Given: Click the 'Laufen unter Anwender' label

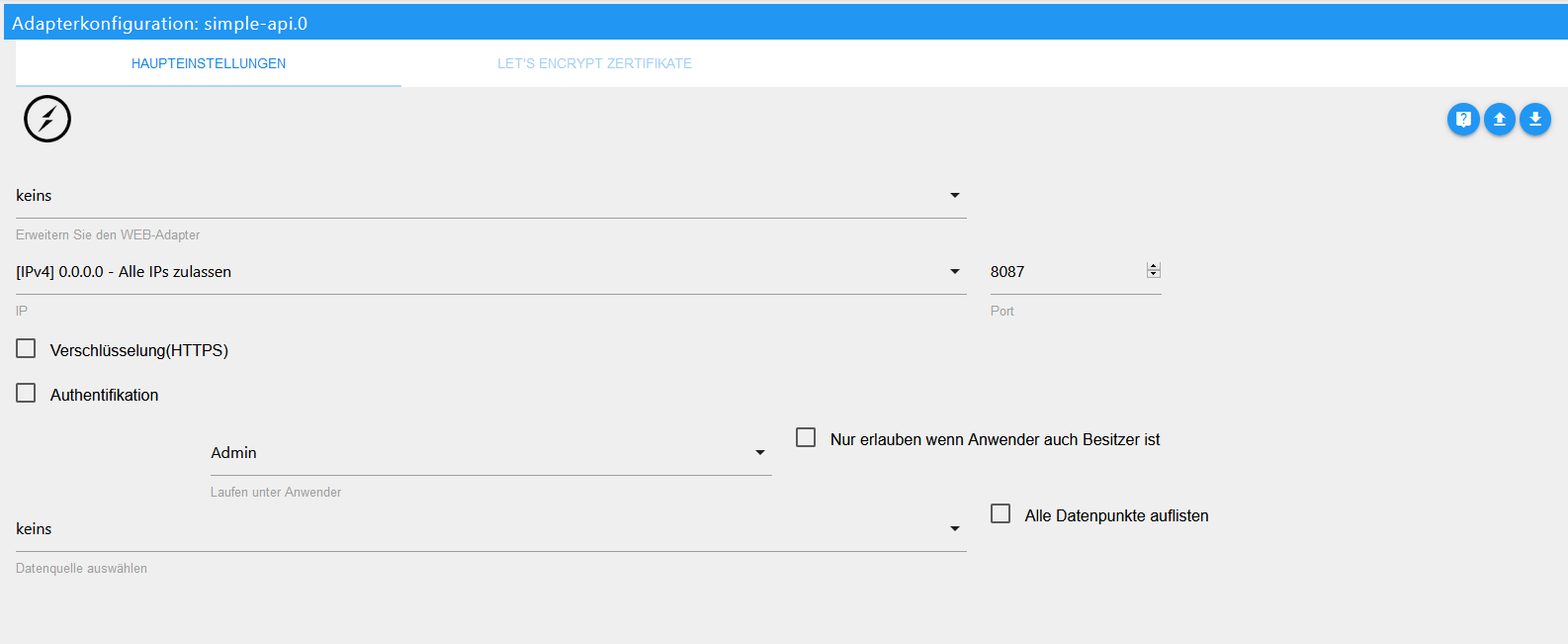Looking at the screenshot, I should point(276,492).
